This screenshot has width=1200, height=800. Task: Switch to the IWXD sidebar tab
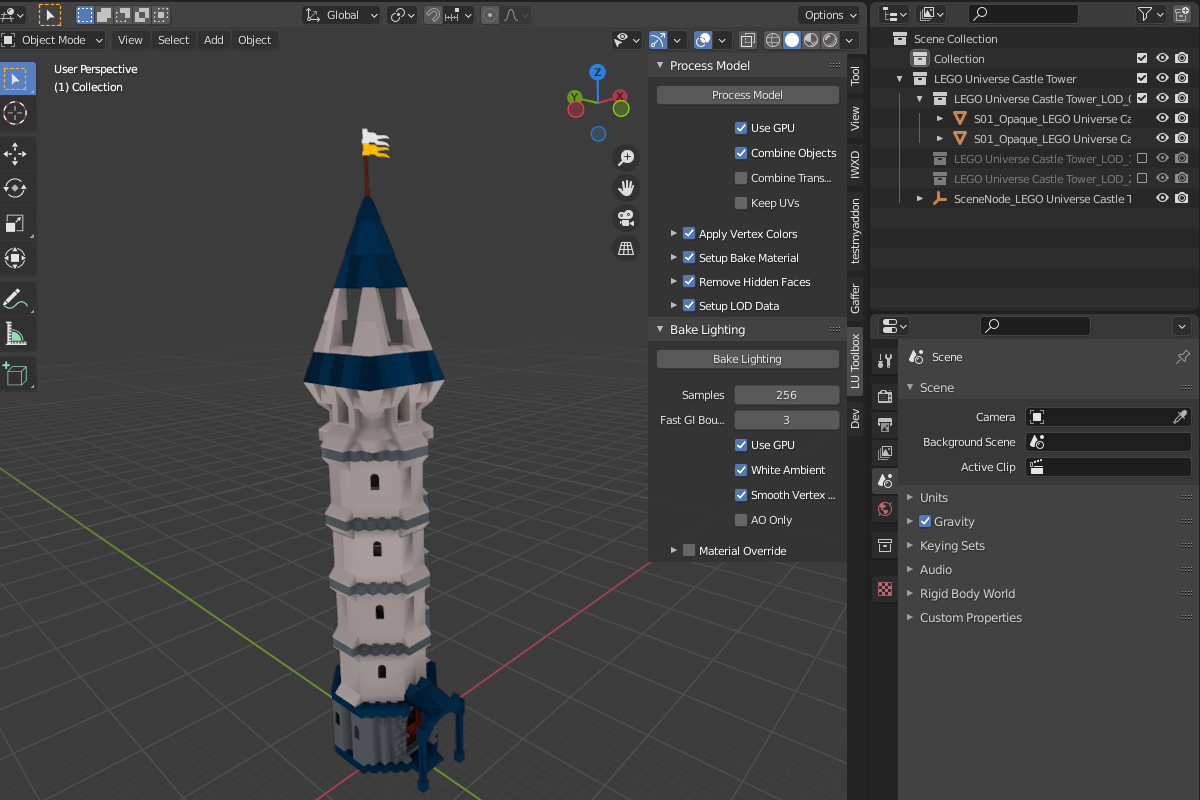tap(855, 165)
